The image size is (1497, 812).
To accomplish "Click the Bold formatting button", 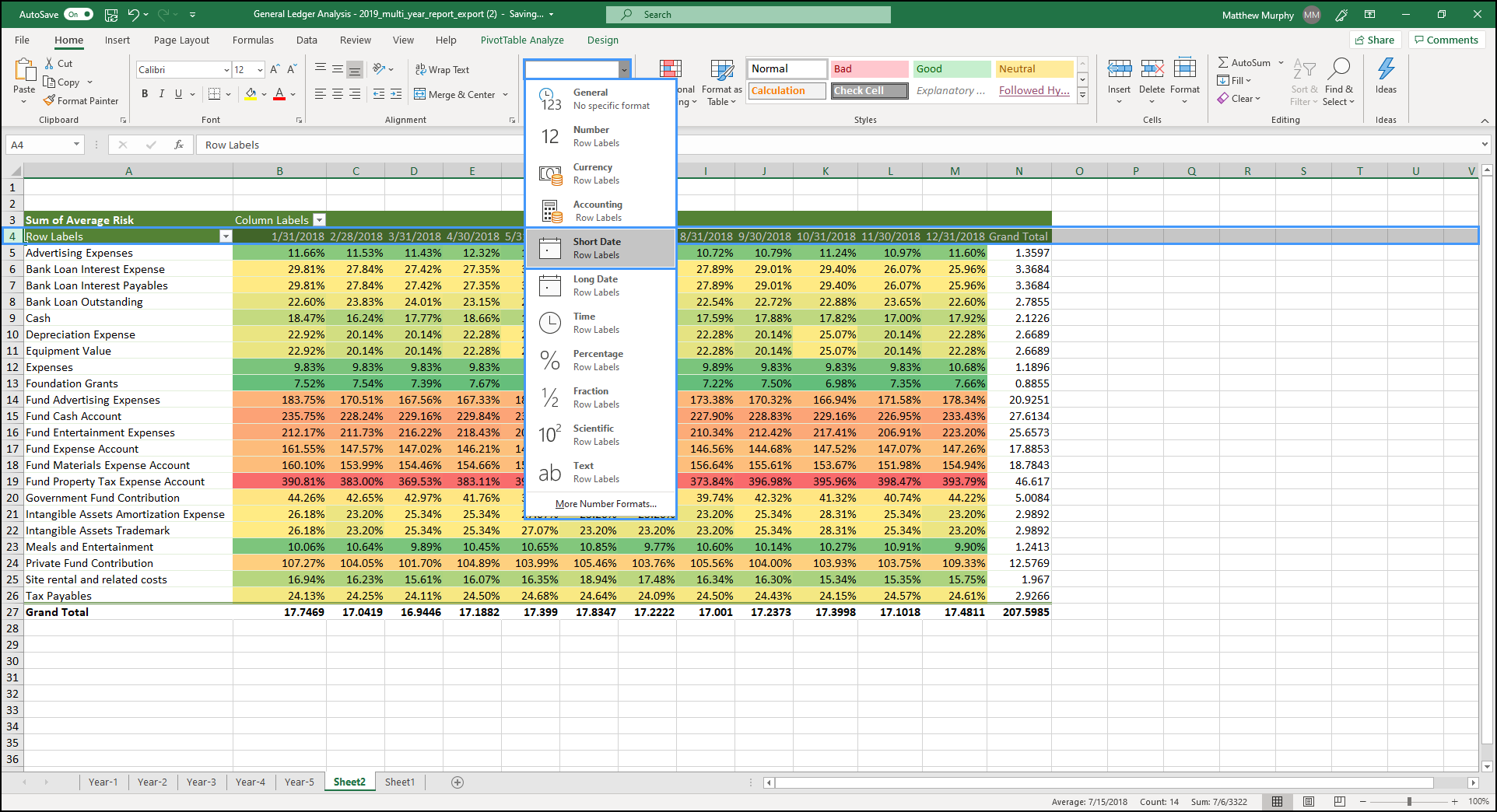I will coord(145,94).
